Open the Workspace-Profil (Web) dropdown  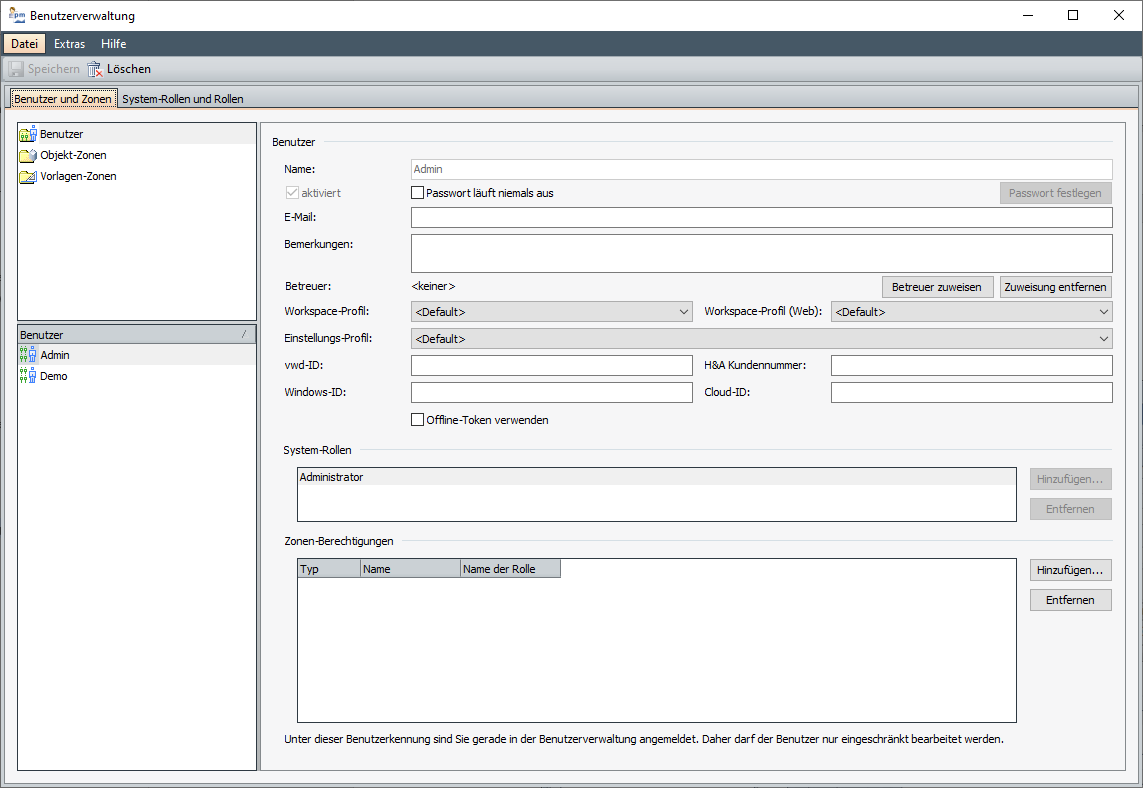coord(971,312)
